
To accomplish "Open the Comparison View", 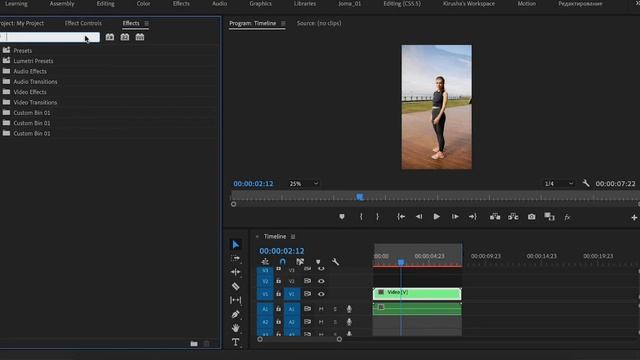I will pos(549,217).
